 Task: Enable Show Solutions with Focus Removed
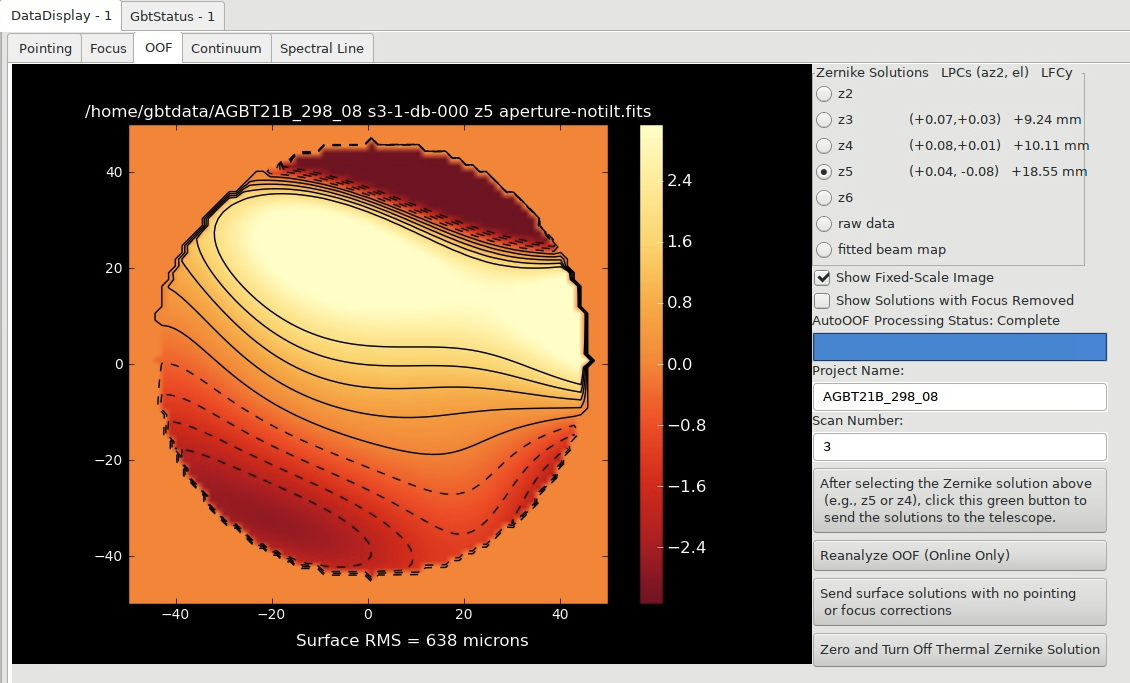click(822, 300)
